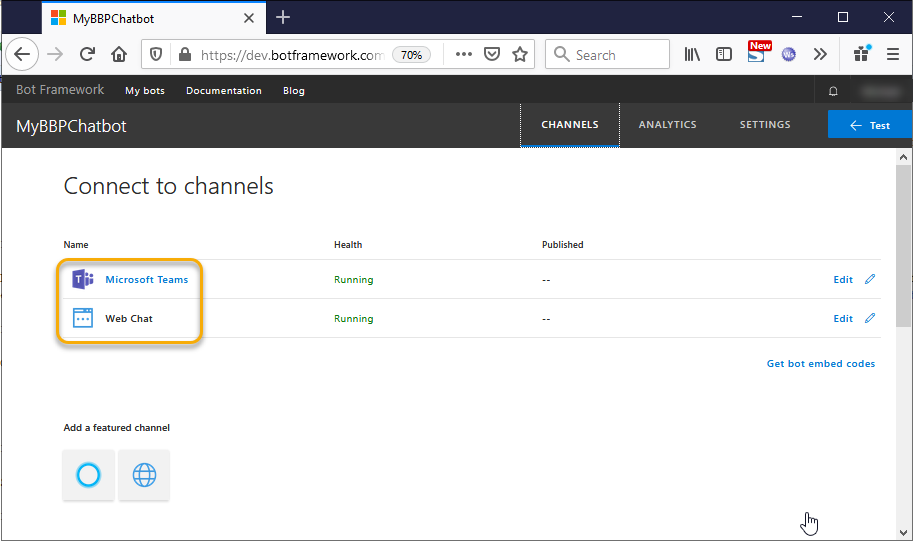Image resolution: width=913 pixels, height=541 pixels.
Task: Click the Add a featured channel label
Action: (116, 427)
